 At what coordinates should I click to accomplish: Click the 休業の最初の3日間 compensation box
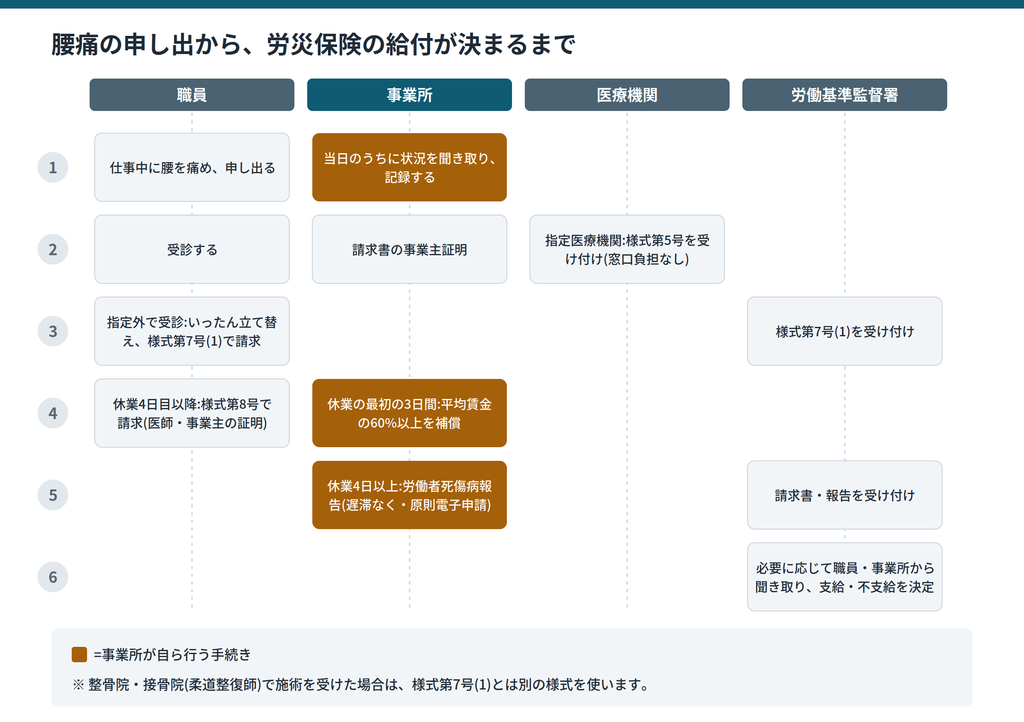[x=409, y=413]
